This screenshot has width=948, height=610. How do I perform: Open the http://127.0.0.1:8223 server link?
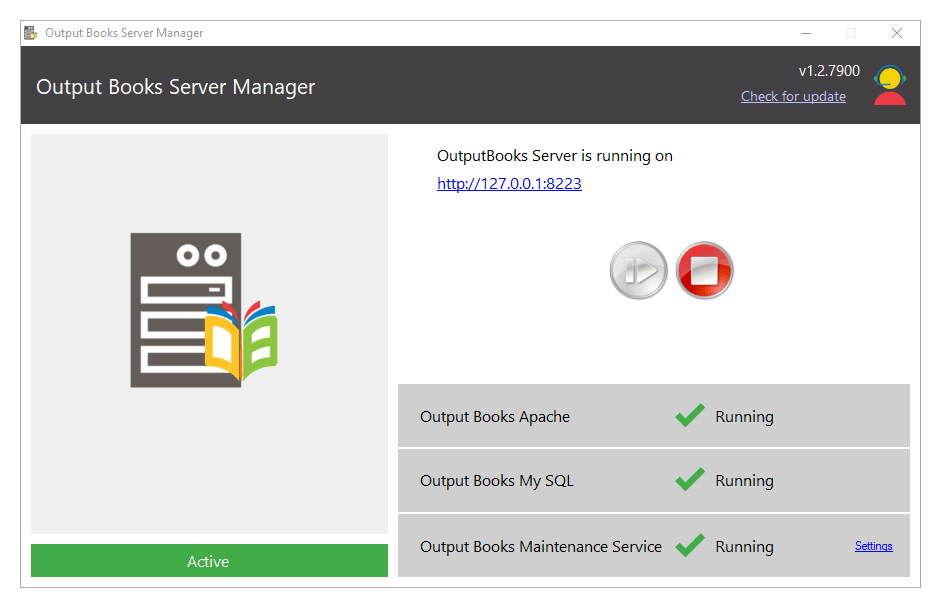pyautogui.click(x=509, y=183)
